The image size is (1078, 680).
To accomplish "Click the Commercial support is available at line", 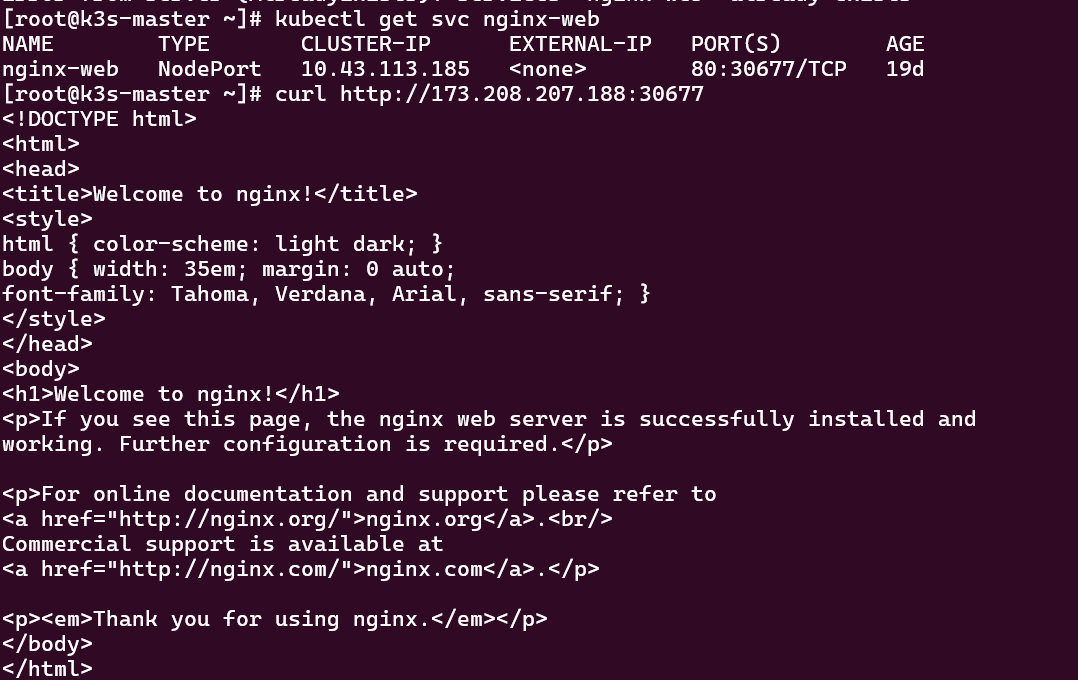I will point(222,544).
